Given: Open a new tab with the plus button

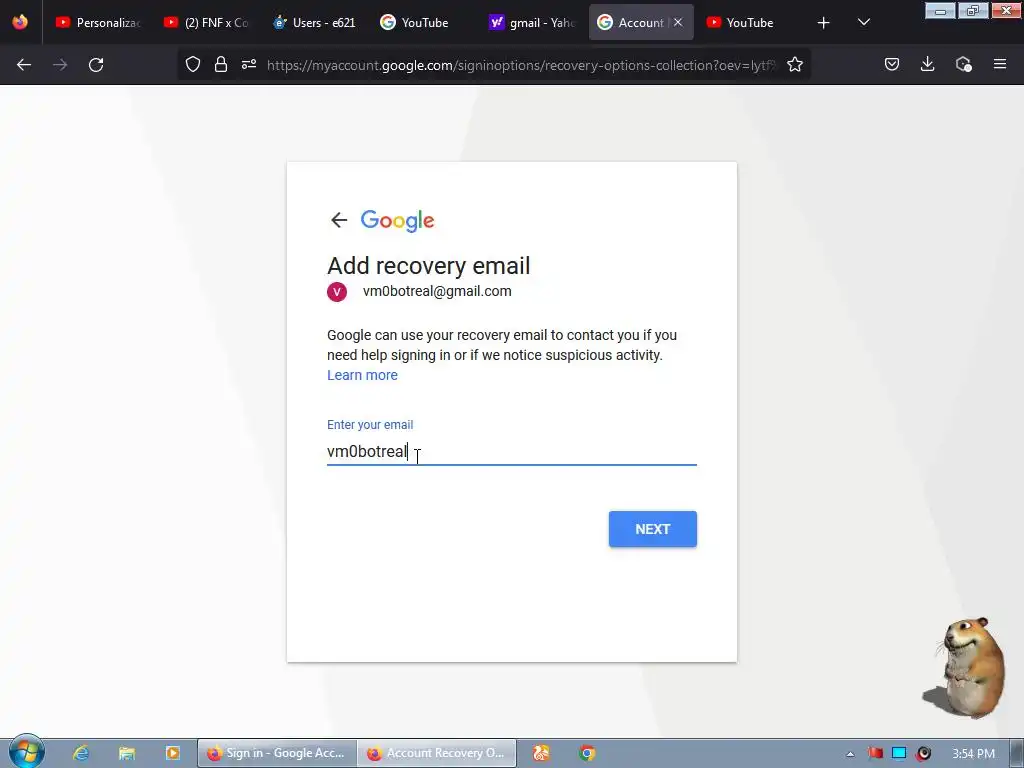Looking at the screenshot, I should tap(824, 23).
